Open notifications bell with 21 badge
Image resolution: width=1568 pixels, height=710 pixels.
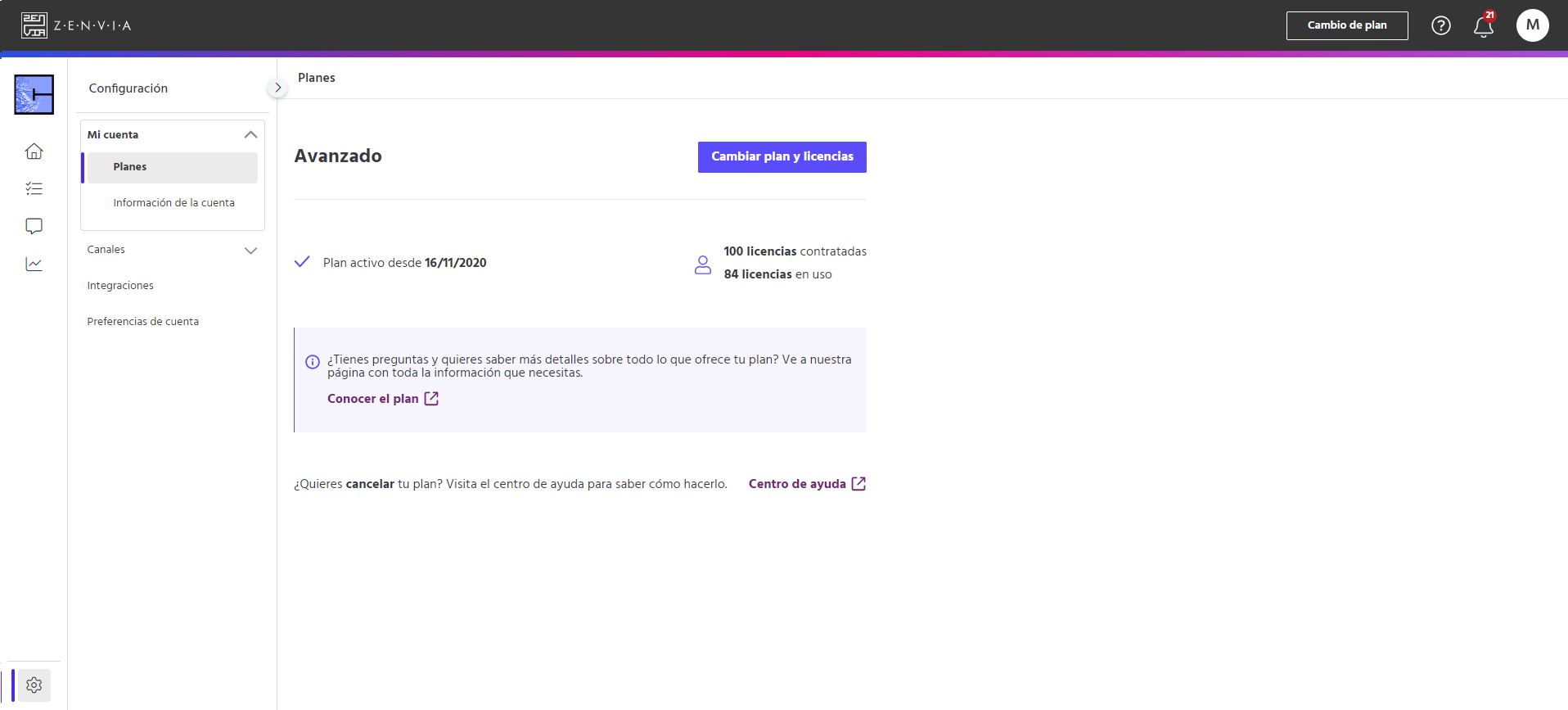1484,25
